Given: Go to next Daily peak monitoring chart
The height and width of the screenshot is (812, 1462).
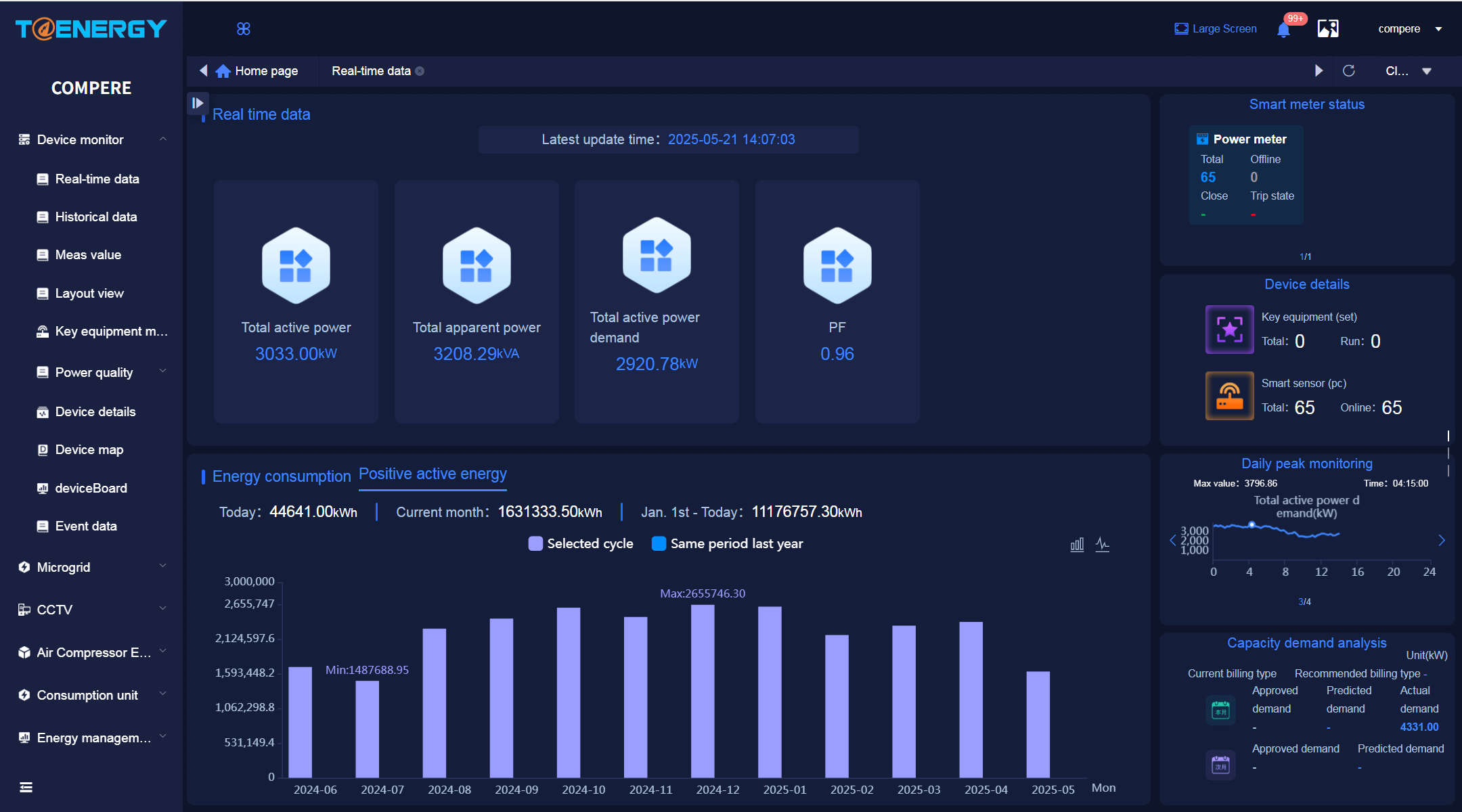Looking at the screenshot, I should (1442, 540).
